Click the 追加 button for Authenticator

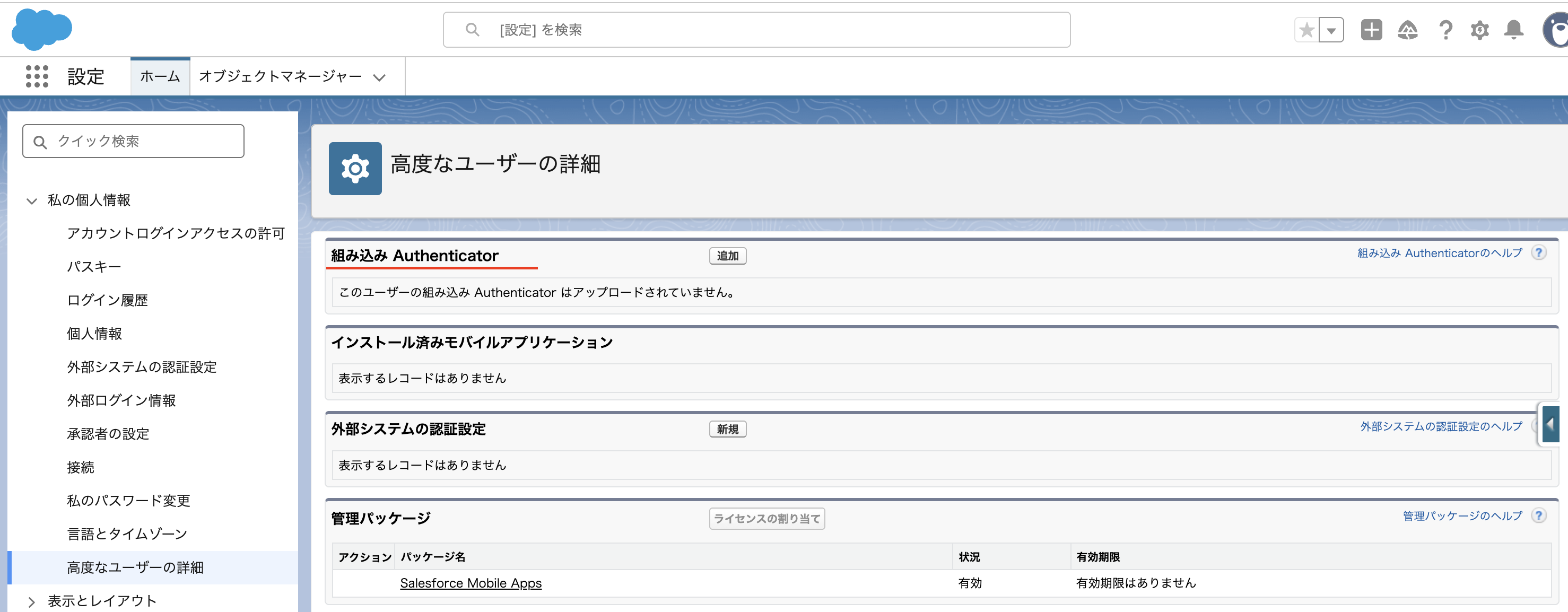pyautogui.click(x=727, y=256)
